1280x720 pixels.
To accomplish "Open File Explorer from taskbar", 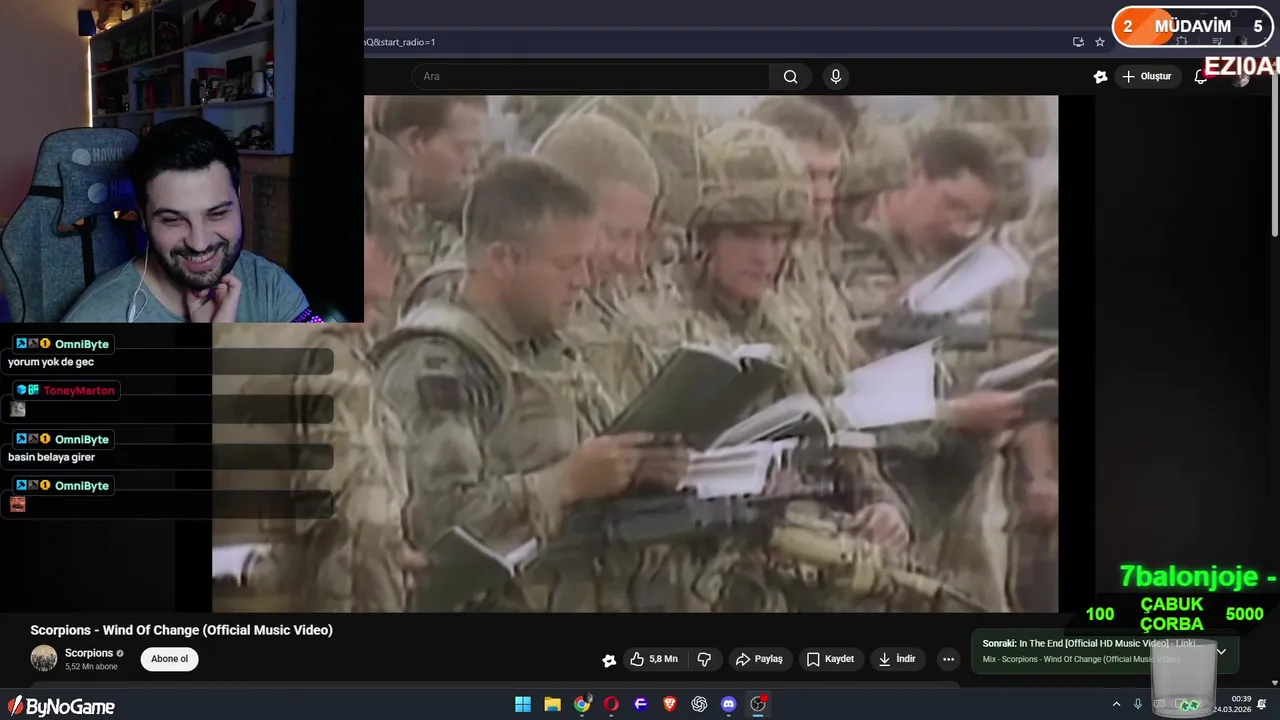I will (552, 704).
